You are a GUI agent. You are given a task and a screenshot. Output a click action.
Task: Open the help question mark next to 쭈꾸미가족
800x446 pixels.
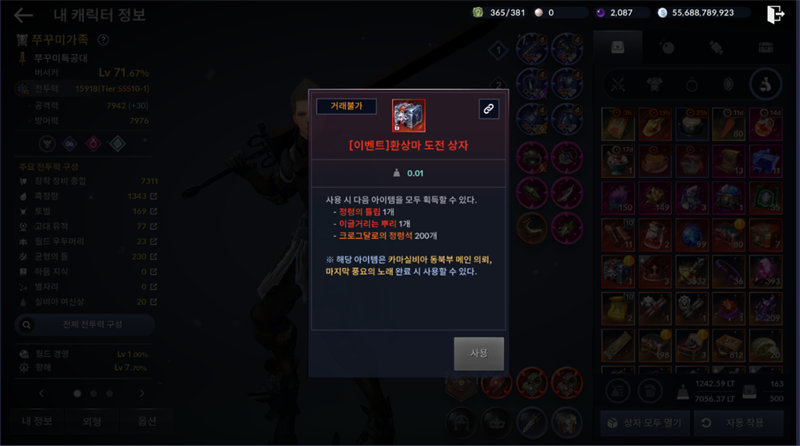(103, 40)
